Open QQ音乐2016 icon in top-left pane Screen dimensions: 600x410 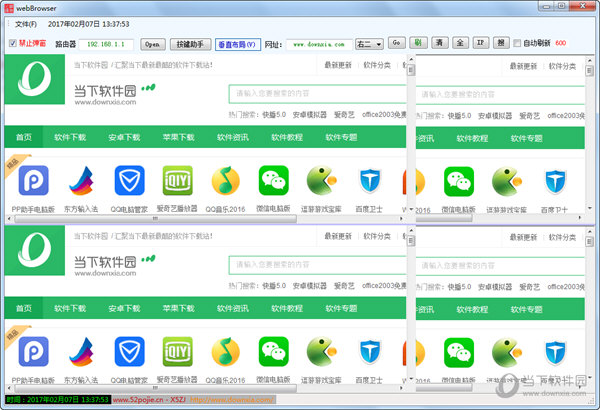(x=225, y=180)
